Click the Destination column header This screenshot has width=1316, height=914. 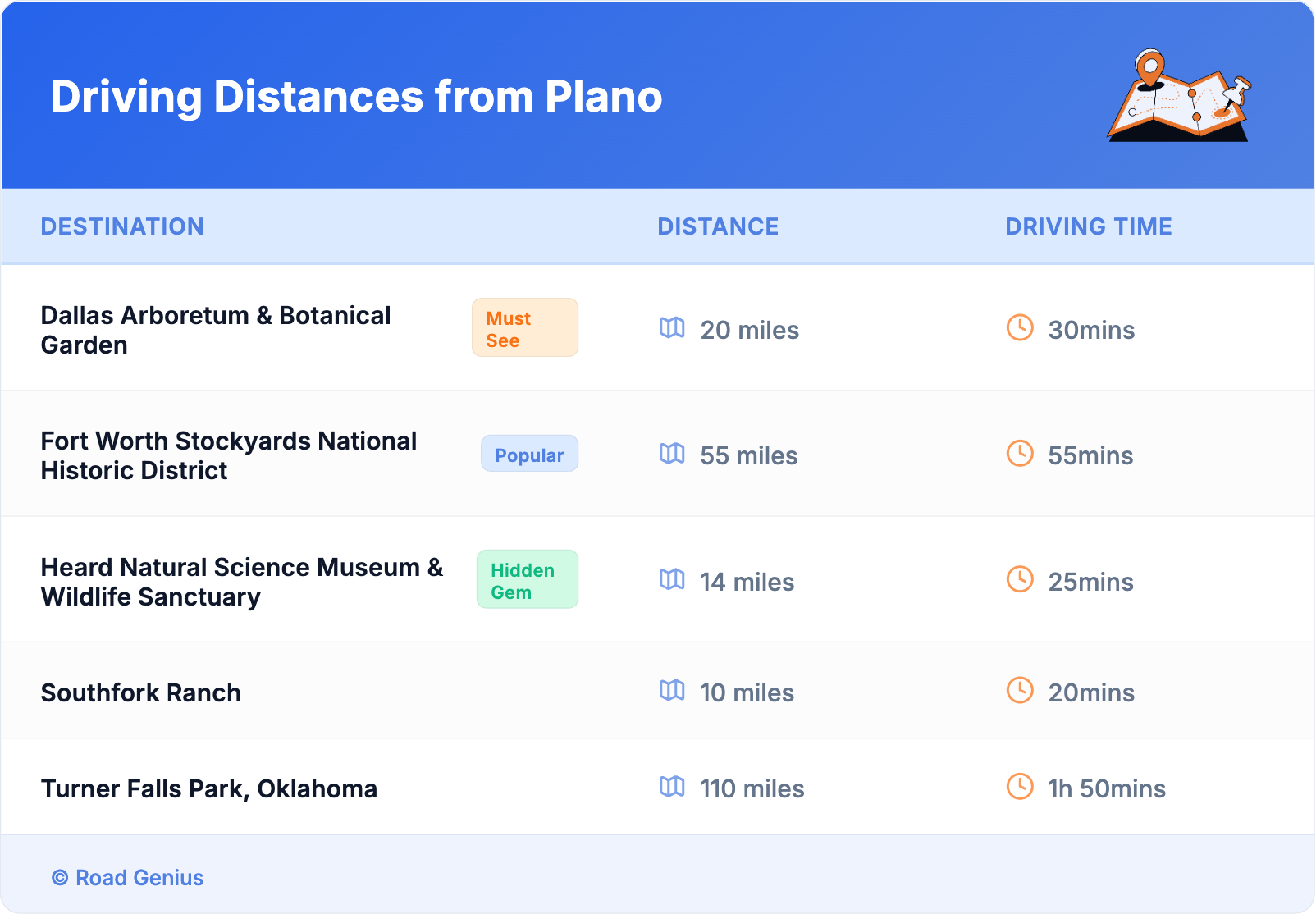122,226
